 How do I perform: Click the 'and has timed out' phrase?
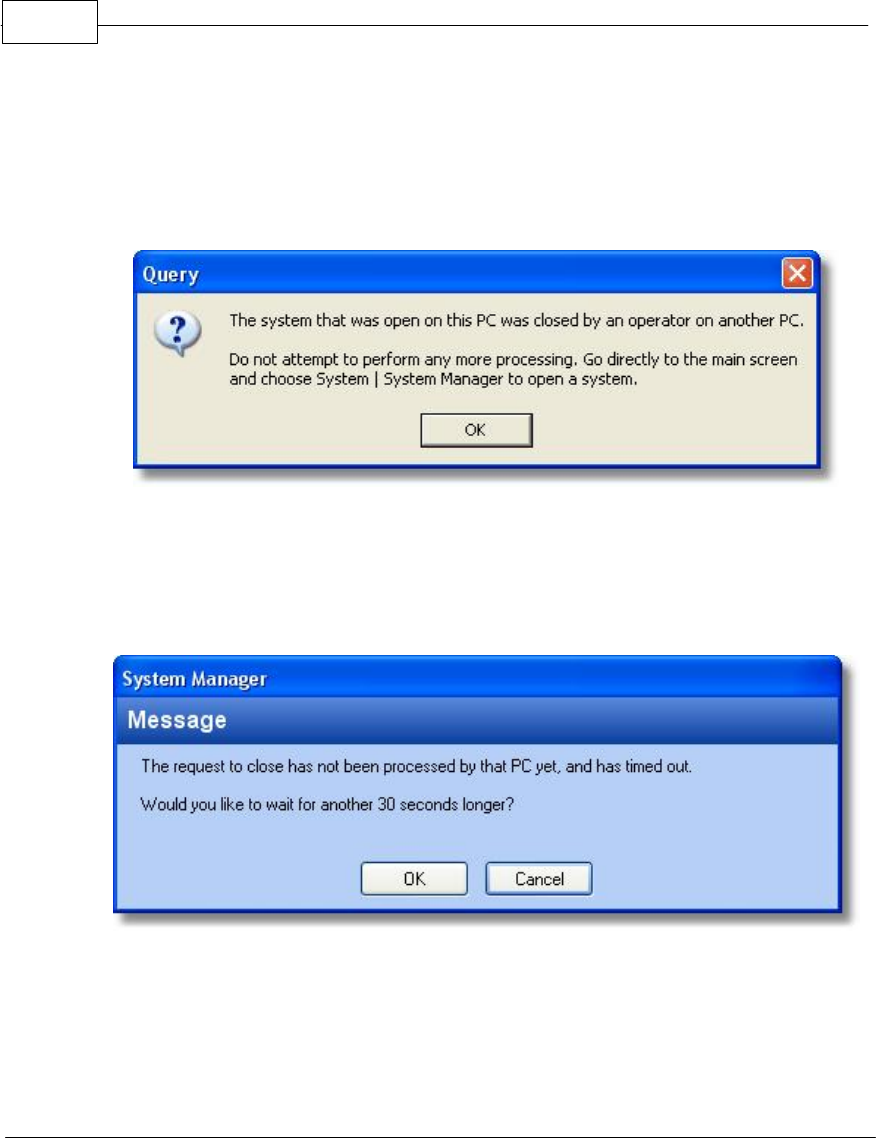[x=629, y=766]
